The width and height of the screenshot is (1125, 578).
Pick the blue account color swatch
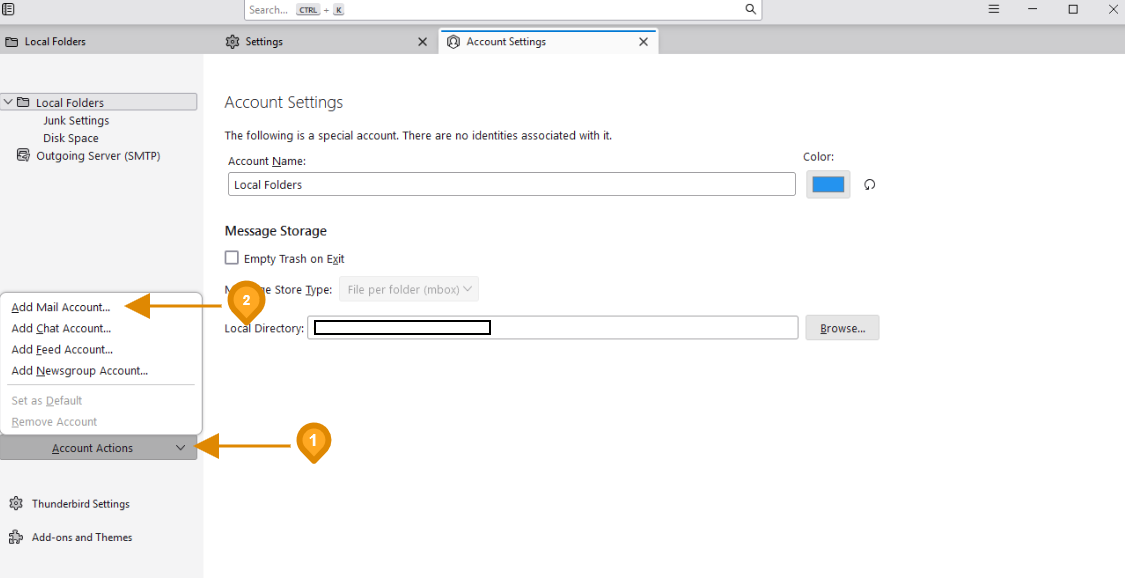click(x=828, y=184)
